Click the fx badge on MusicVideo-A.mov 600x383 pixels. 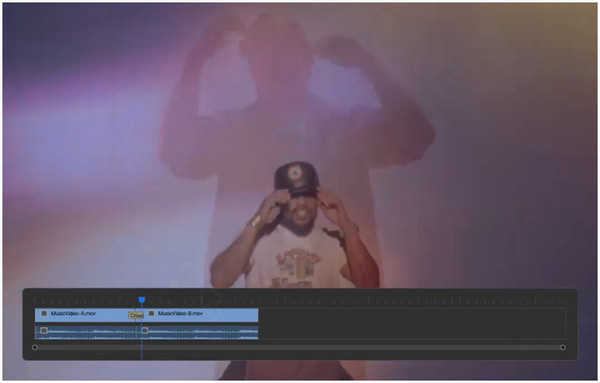coord(44,313)
